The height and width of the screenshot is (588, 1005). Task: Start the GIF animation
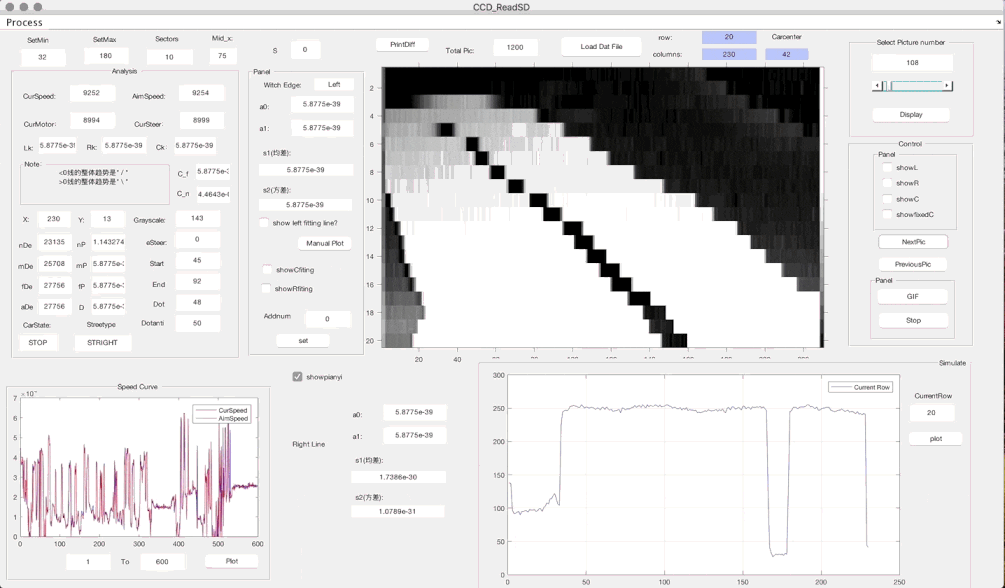click(x=913, y=296)
